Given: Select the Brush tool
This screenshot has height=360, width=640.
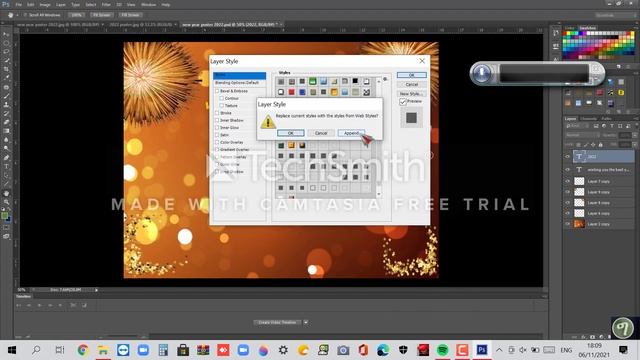Looking at the screenshot, I should click(x=6, y=96).
